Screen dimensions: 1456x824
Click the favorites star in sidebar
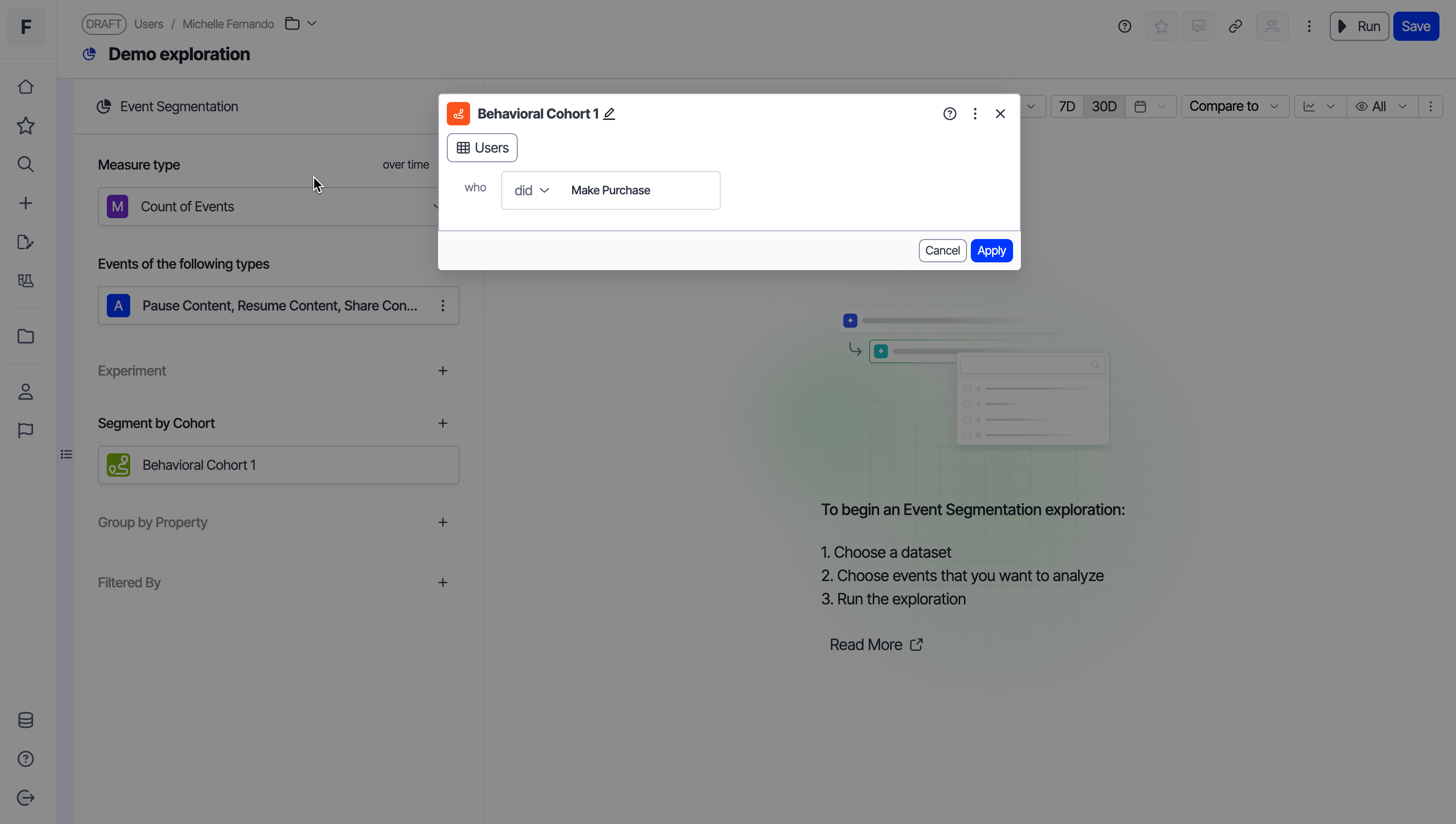[x=25, y=126]
